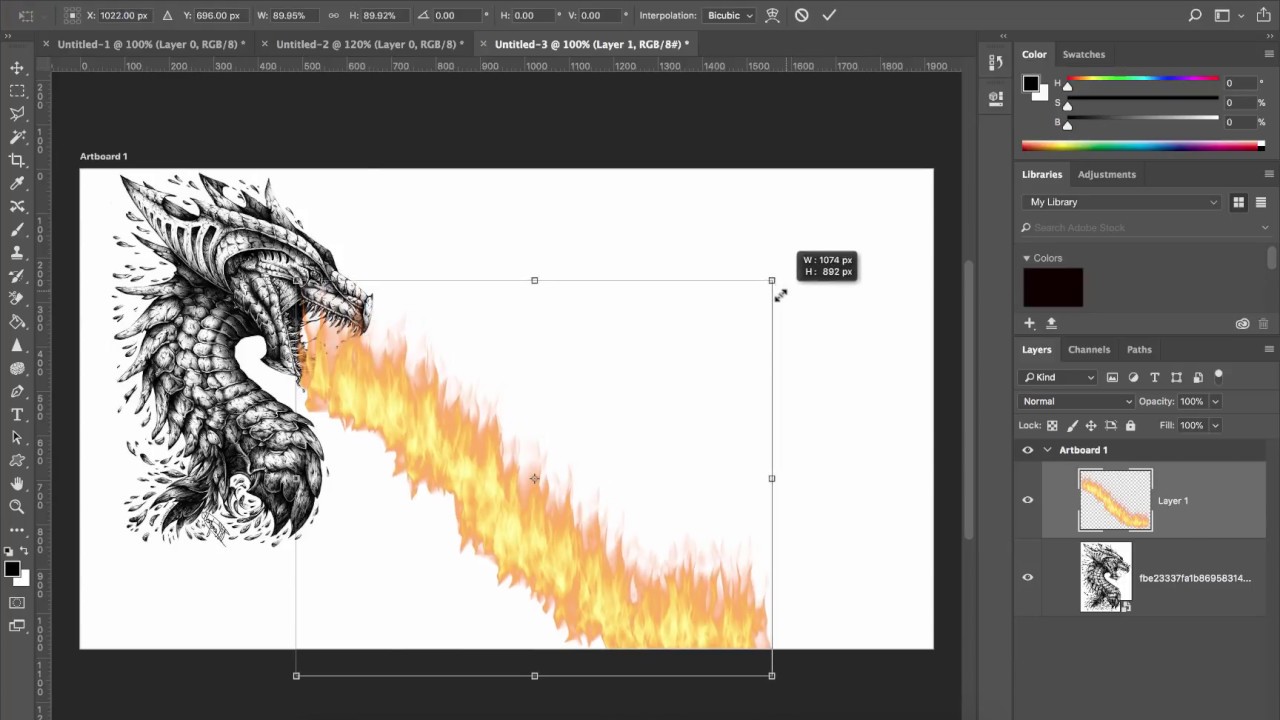Open the Libraries panel menu

(1269, 174)
